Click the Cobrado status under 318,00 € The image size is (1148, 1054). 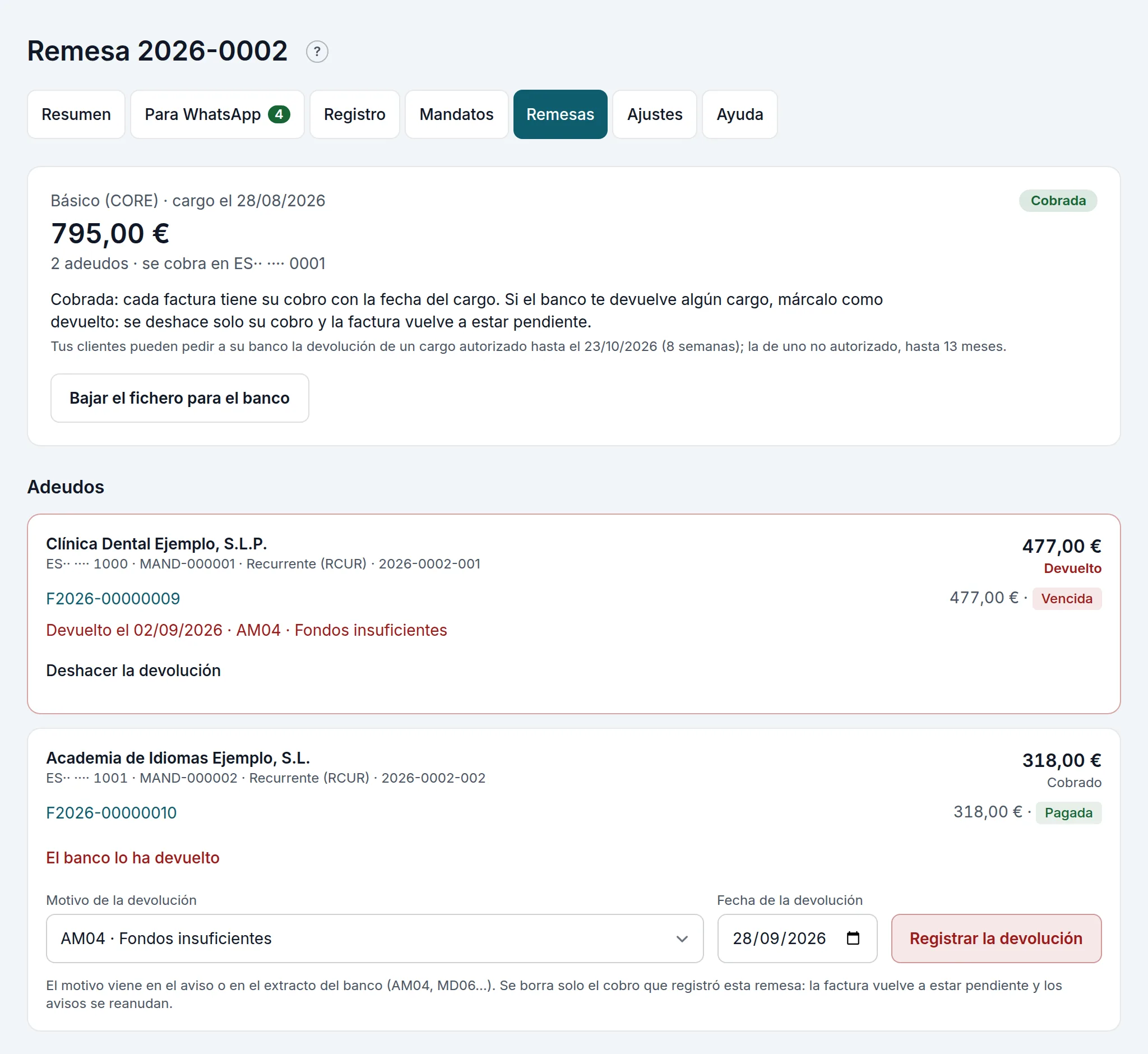tap(1074, 783)
